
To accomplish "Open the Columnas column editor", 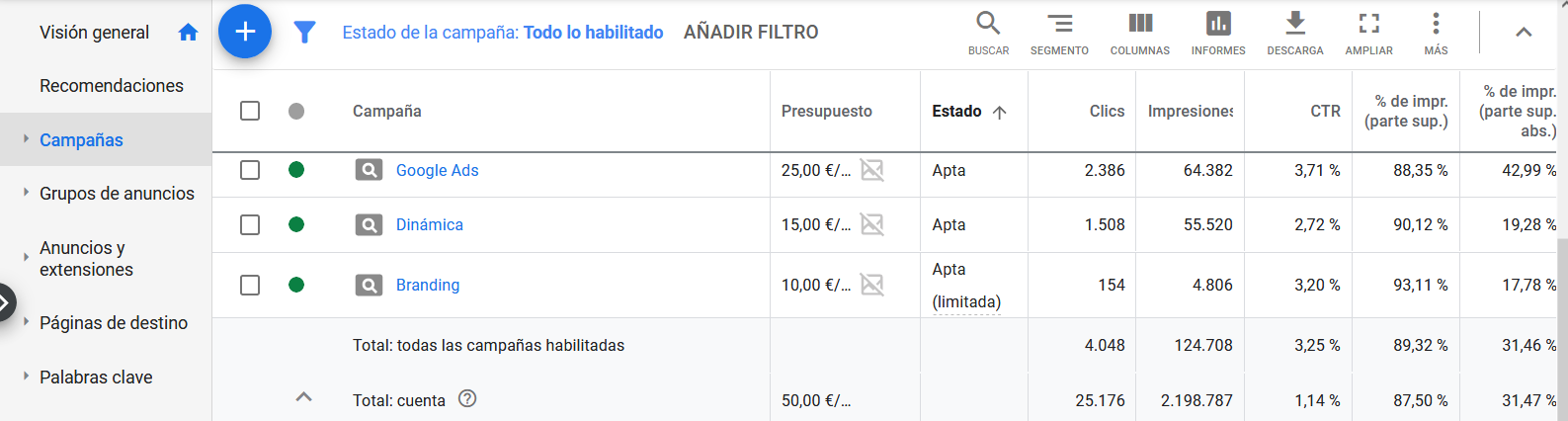I will (x=1140, y=33).
